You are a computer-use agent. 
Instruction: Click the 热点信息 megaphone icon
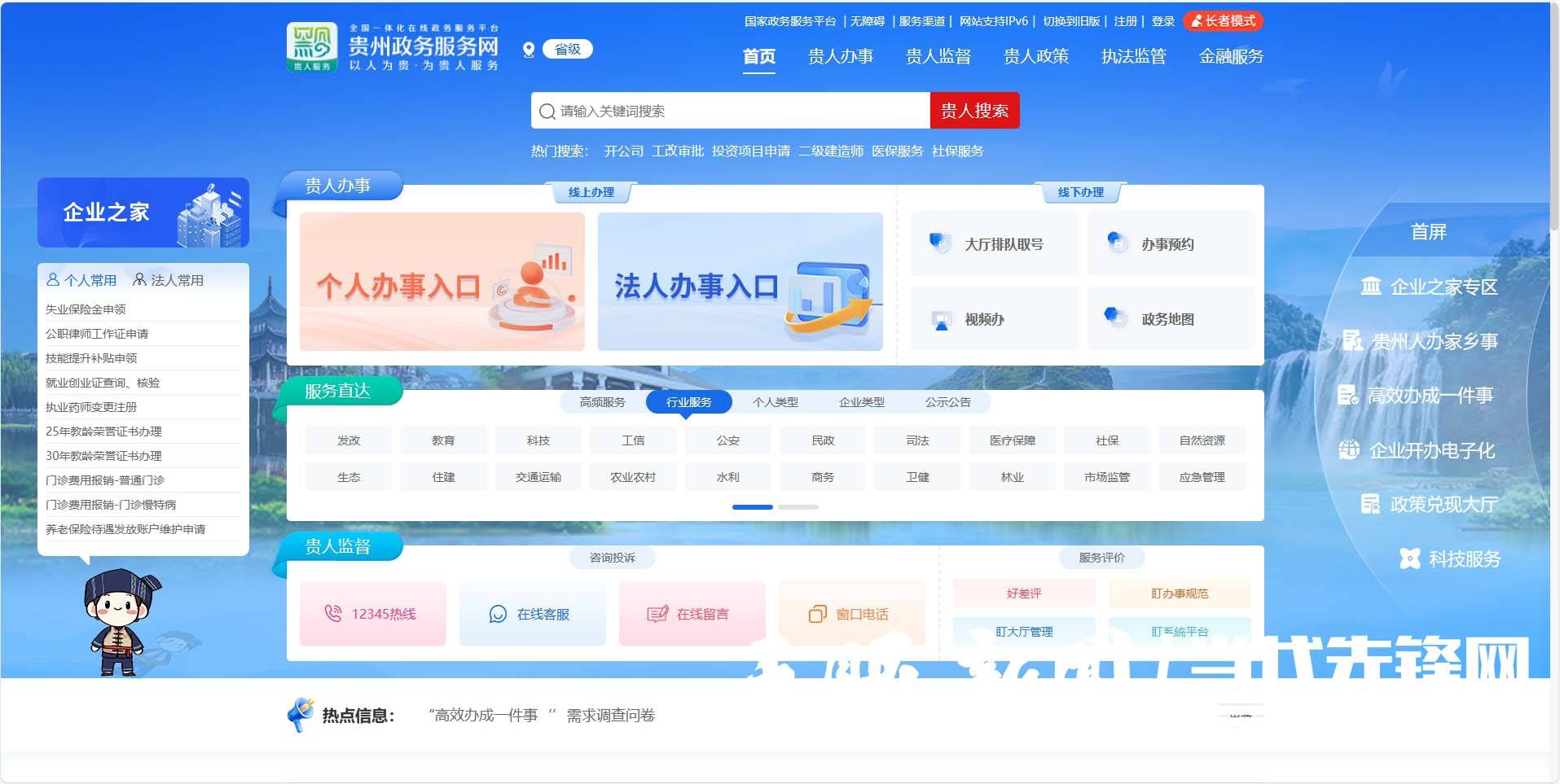click(301, 714)
